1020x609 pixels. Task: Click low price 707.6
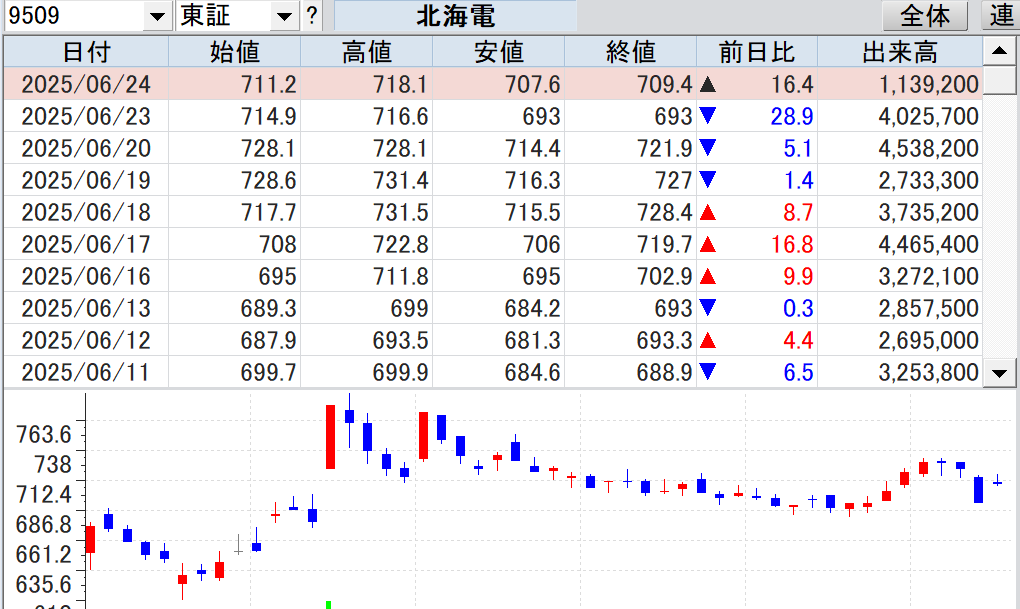(x=533, y=84)
